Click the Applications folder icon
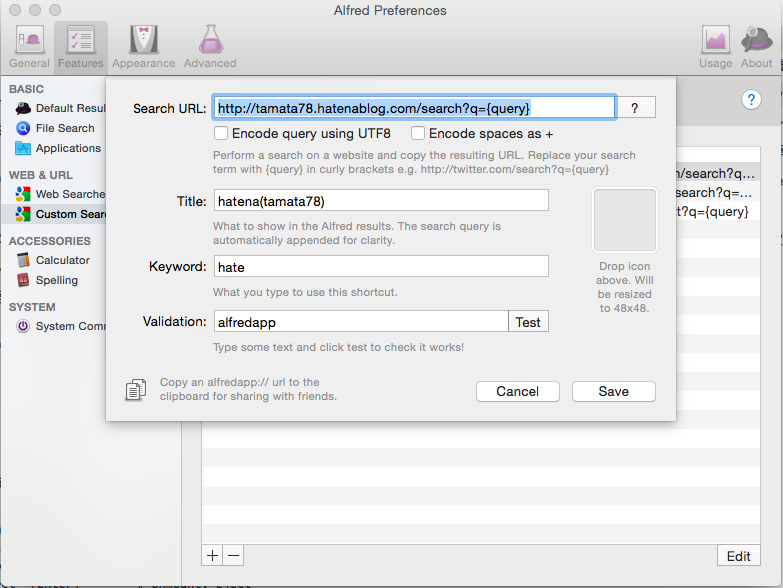Screen dimensions: 783x588 point(23,148)
